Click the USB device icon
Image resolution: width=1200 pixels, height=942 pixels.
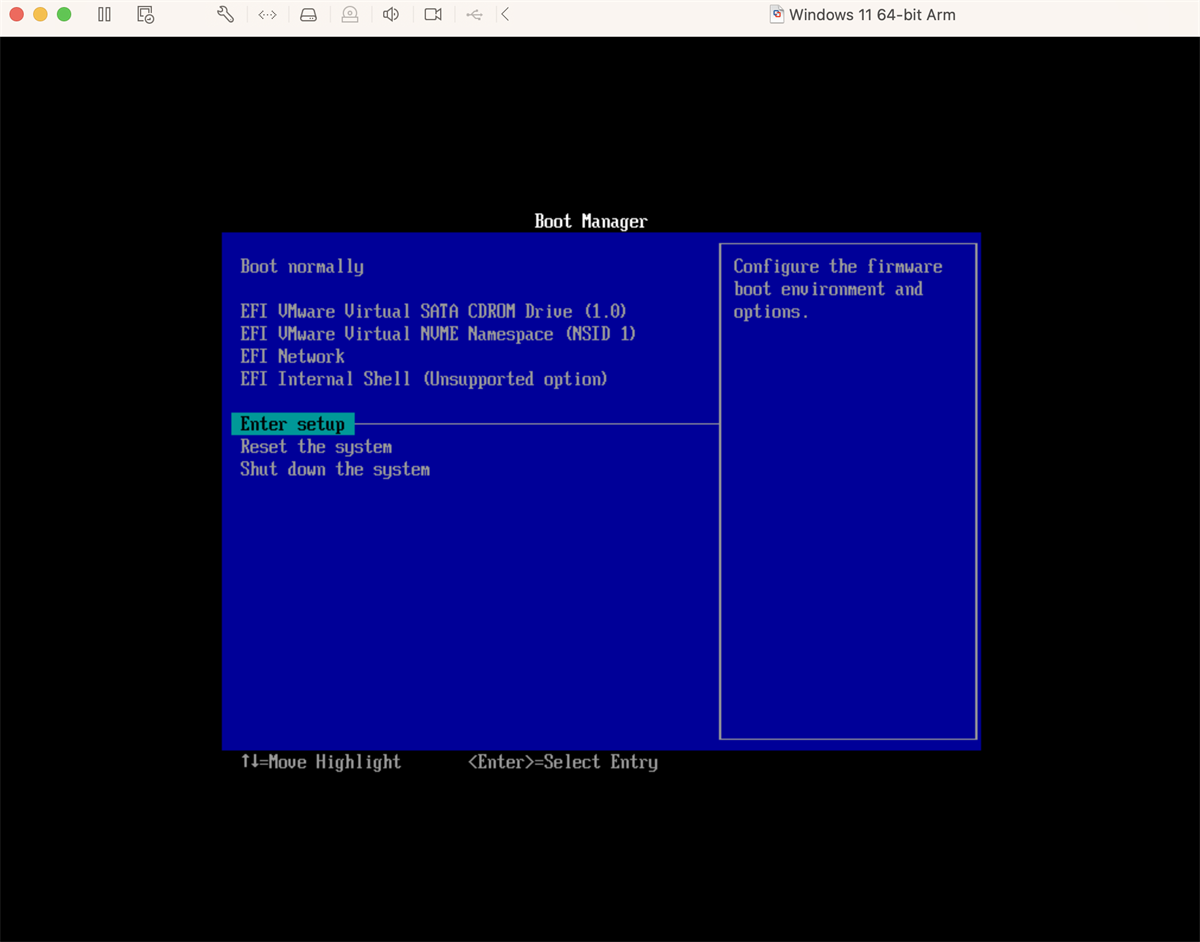pyautogui.click(x=474, y=15)
